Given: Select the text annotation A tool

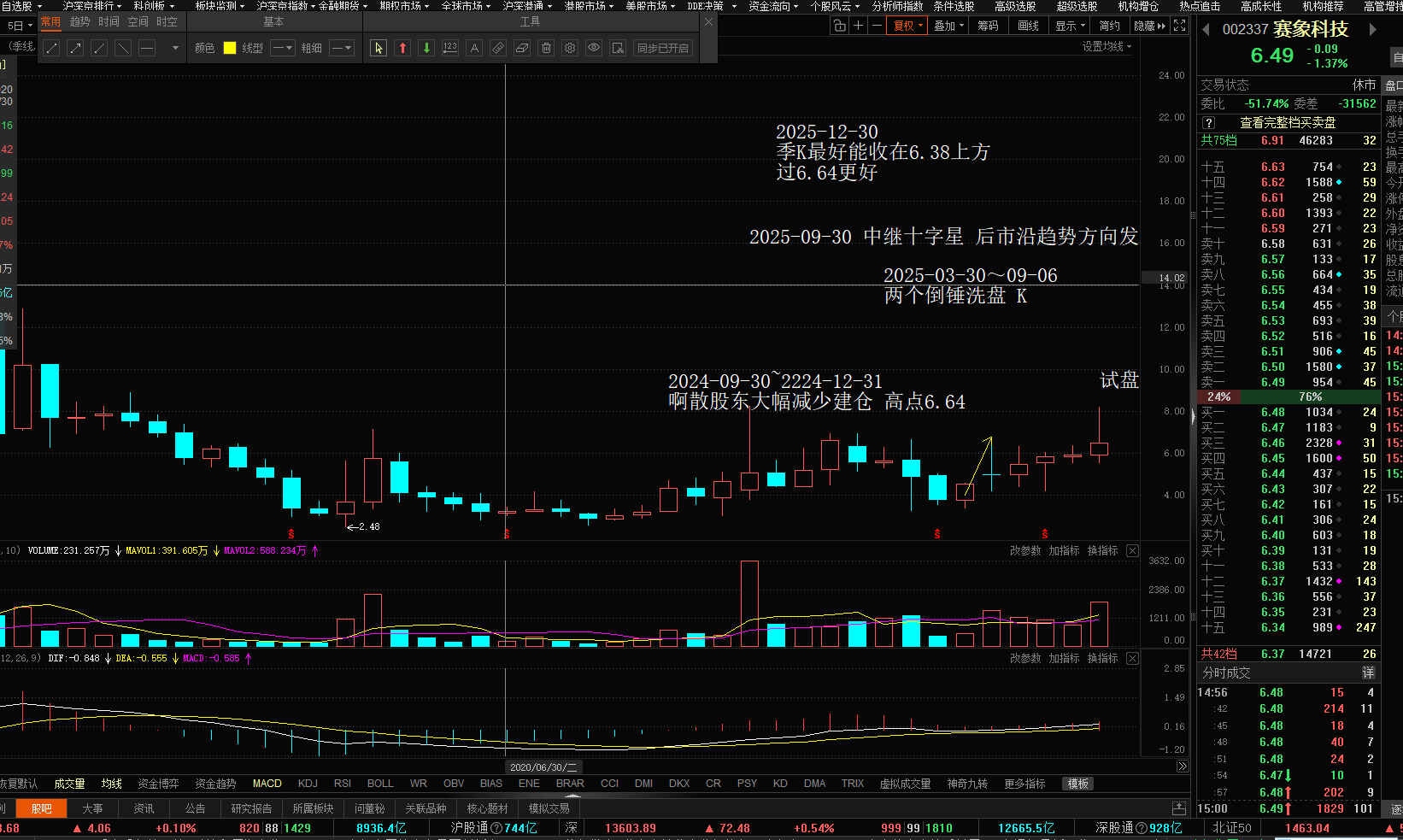Looking at the screenshot, I should coord(474,48).
